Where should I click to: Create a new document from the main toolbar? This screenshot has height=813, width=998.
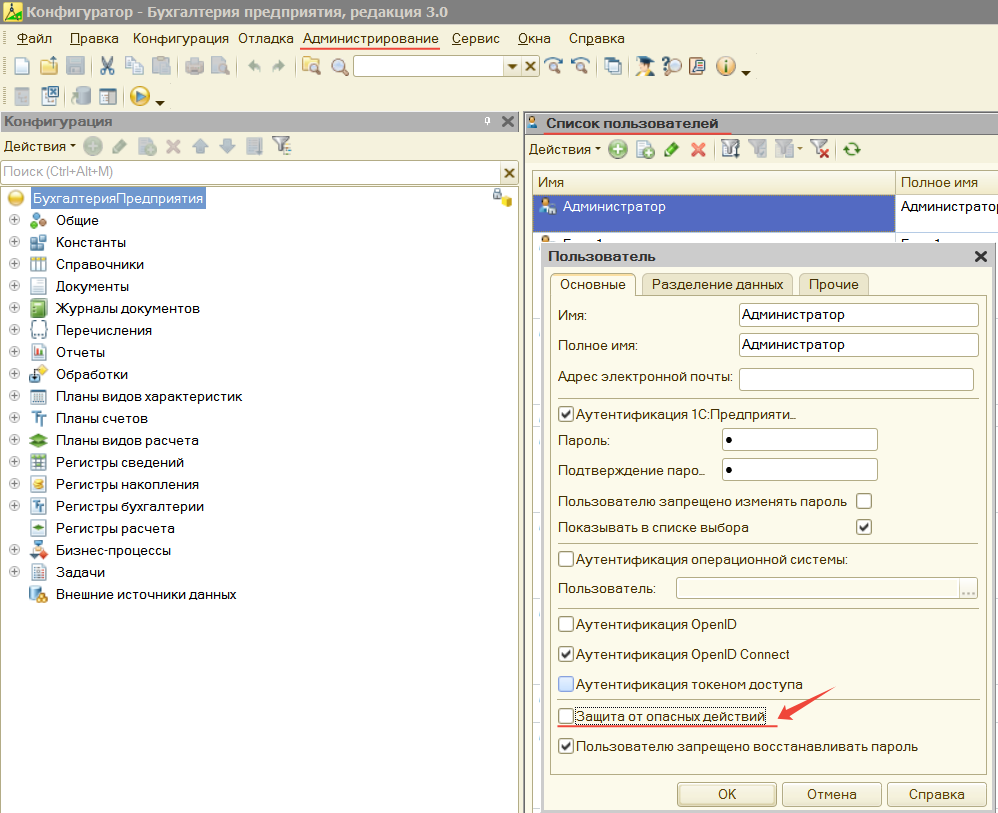click(x=22, y=66)
